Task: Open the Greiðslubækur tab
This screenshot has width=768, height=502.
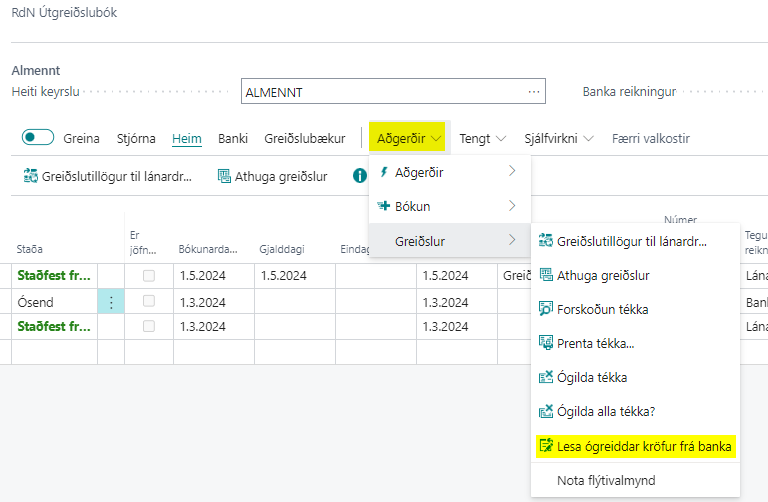Action: click(x=304, y=138)
